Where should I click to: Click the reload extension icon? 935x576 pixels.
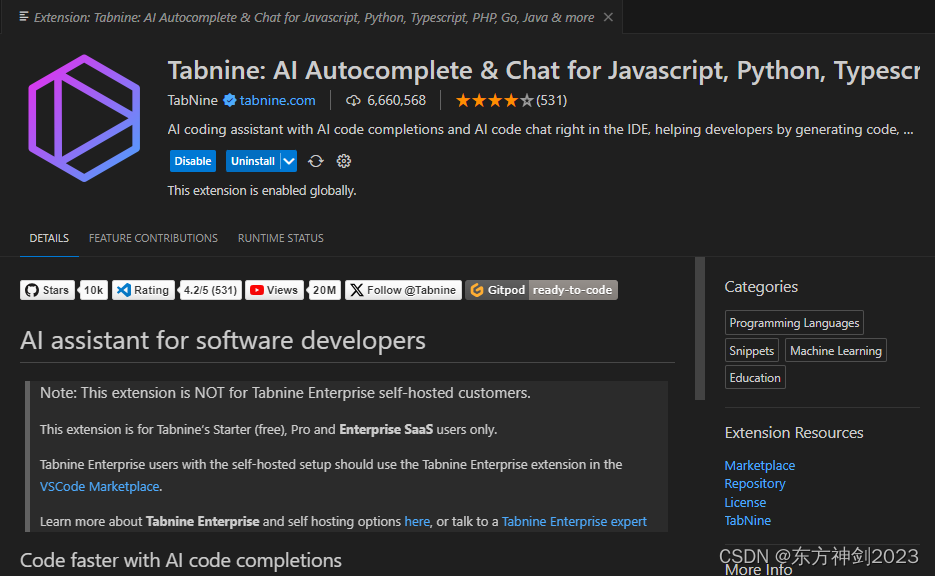(x=316, y=161)
